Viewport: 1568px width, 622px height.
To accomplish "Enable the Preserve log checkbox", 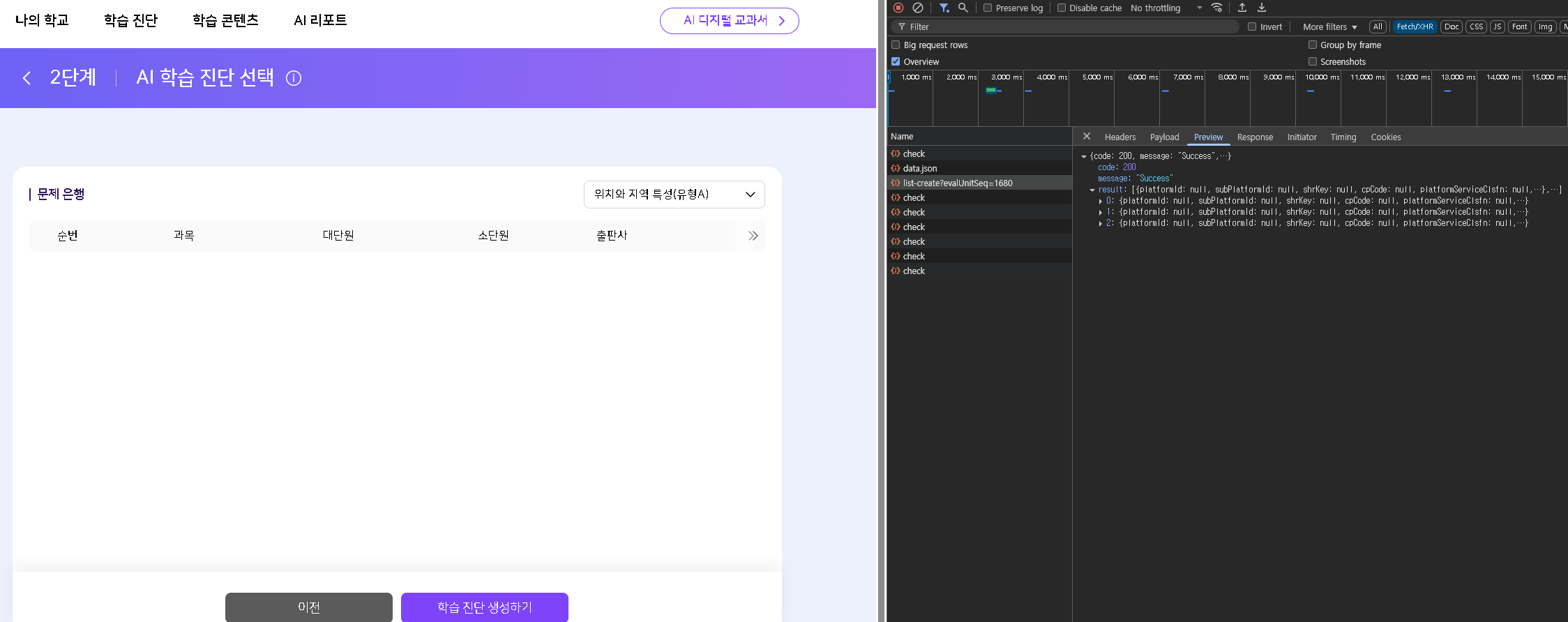I will click(988, 8).
